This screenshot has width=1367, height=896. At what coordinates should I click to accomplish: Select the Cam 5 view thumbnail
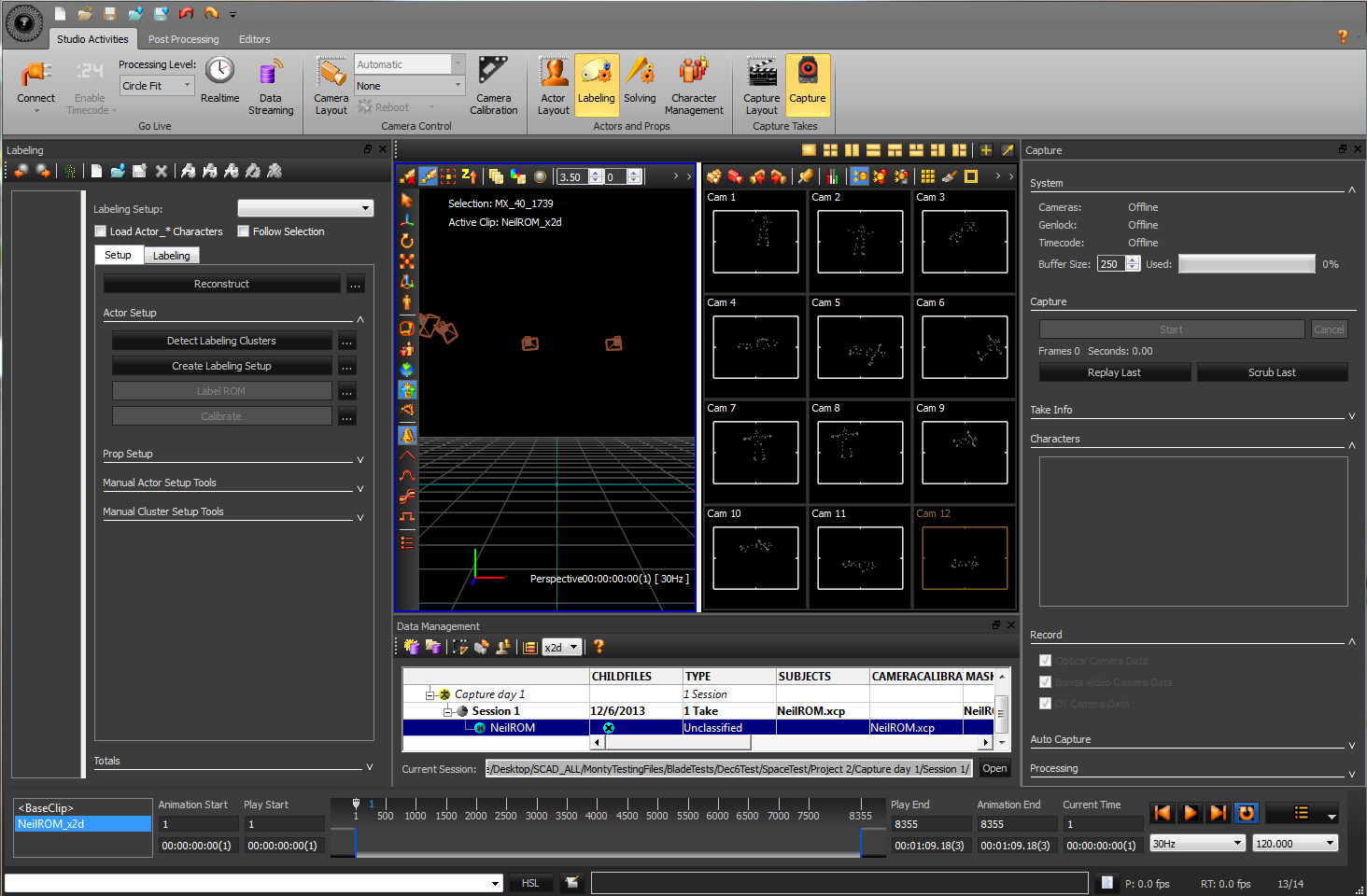click(860, 347)
